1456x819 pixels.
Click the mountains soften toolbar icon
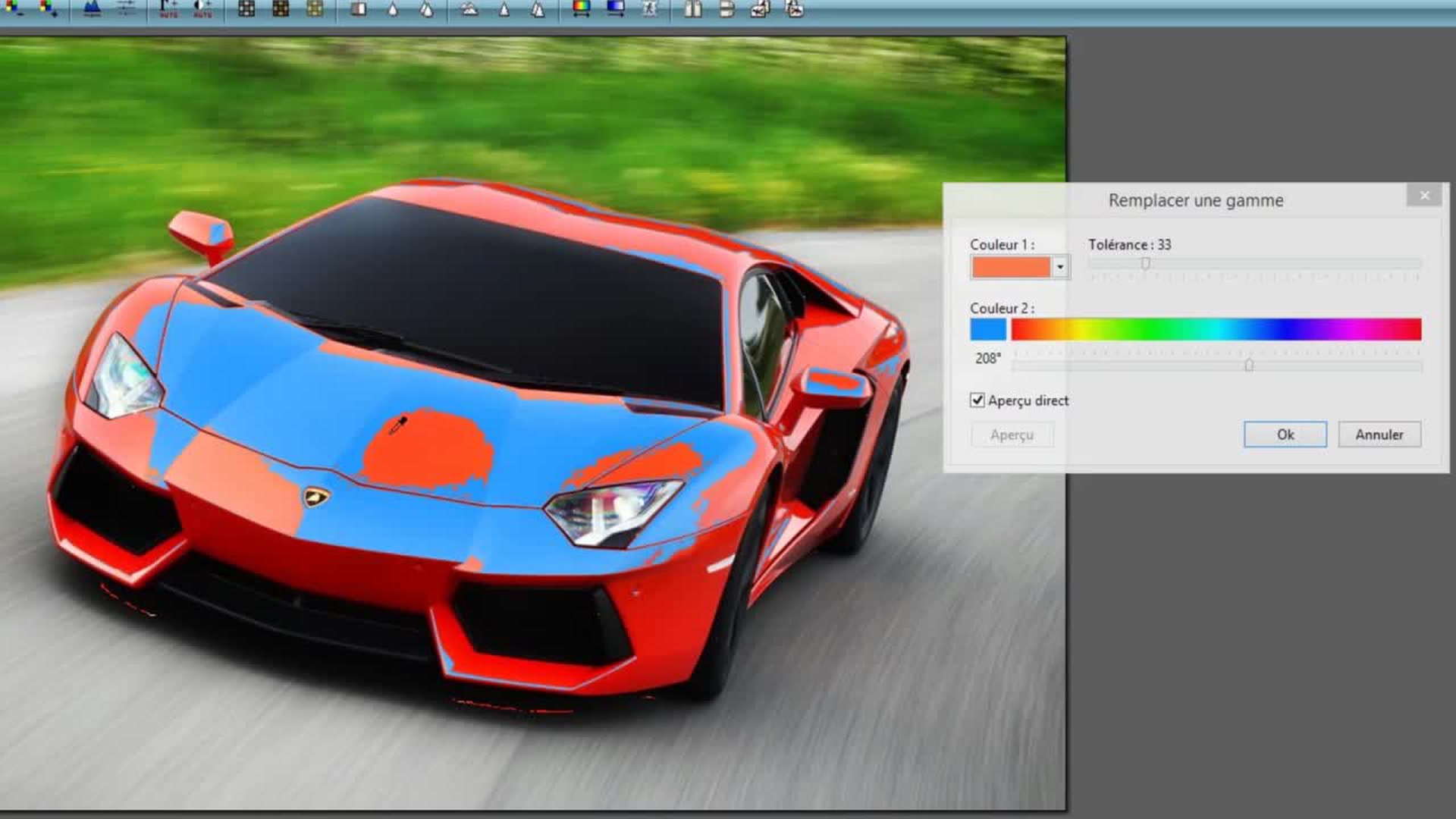470,9
